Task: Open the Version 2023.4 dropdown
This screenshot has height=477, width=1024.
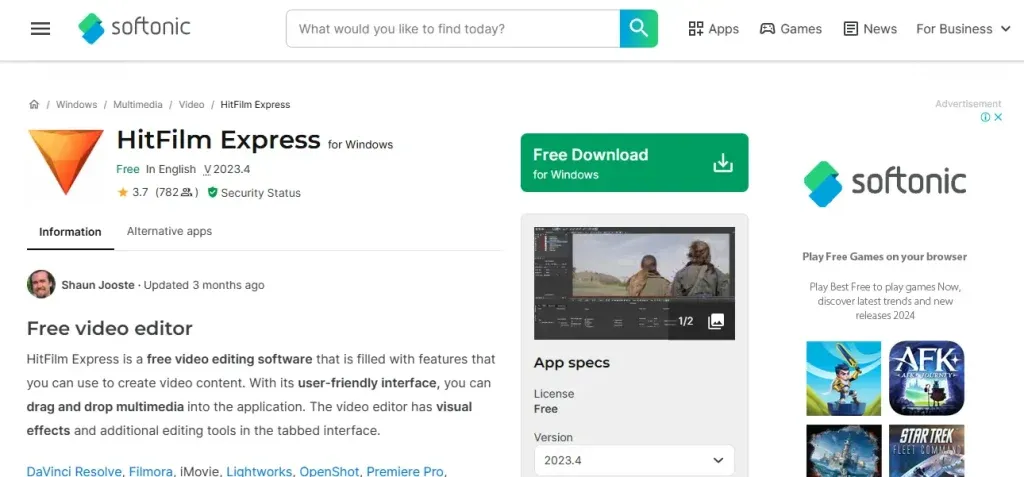Action: click(x=634, y=460)
